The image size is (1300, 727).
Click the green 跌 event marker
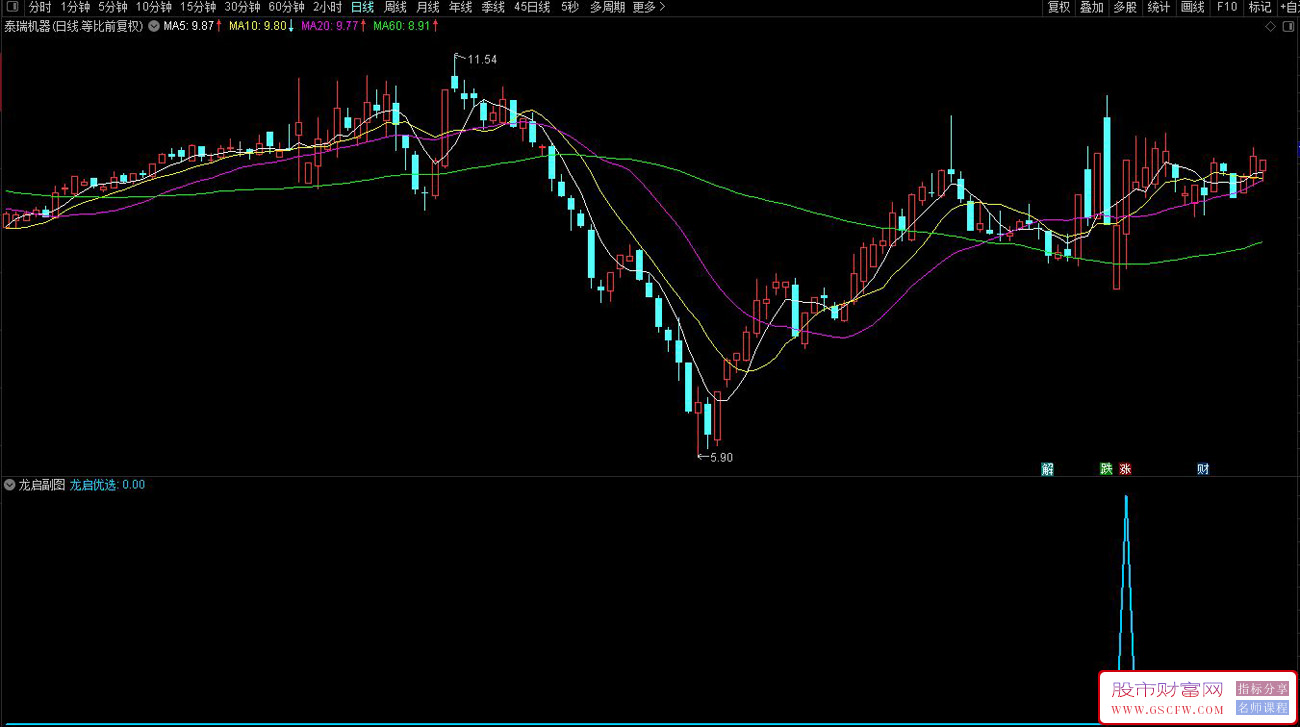click(1106, 468)
